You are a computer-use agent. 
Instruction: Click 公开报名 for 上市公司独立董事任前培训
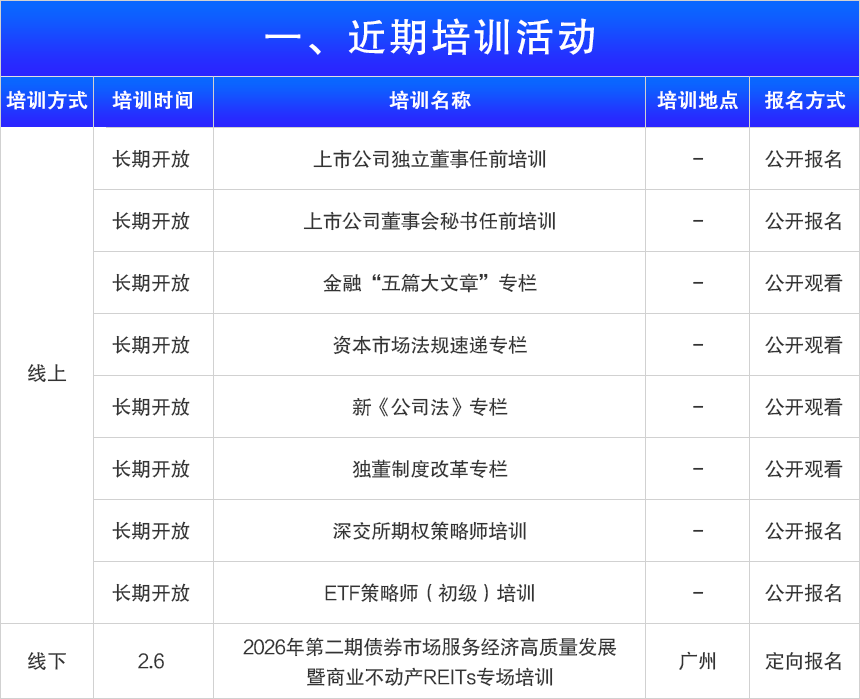(804, 159)
